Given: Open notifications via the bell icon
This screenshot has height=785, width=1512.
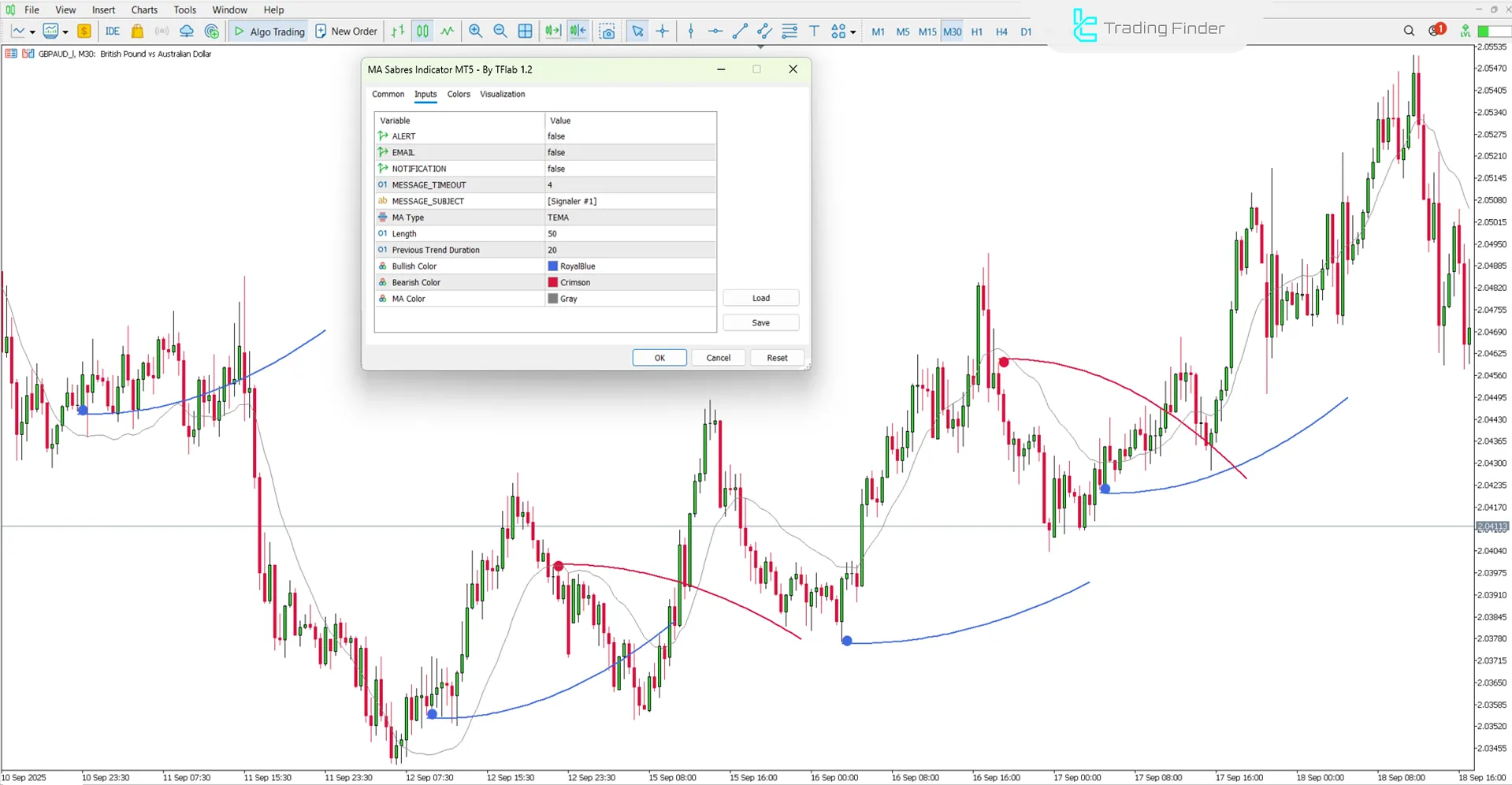Looking at the screenshot, I should [x=1432, y=30].
